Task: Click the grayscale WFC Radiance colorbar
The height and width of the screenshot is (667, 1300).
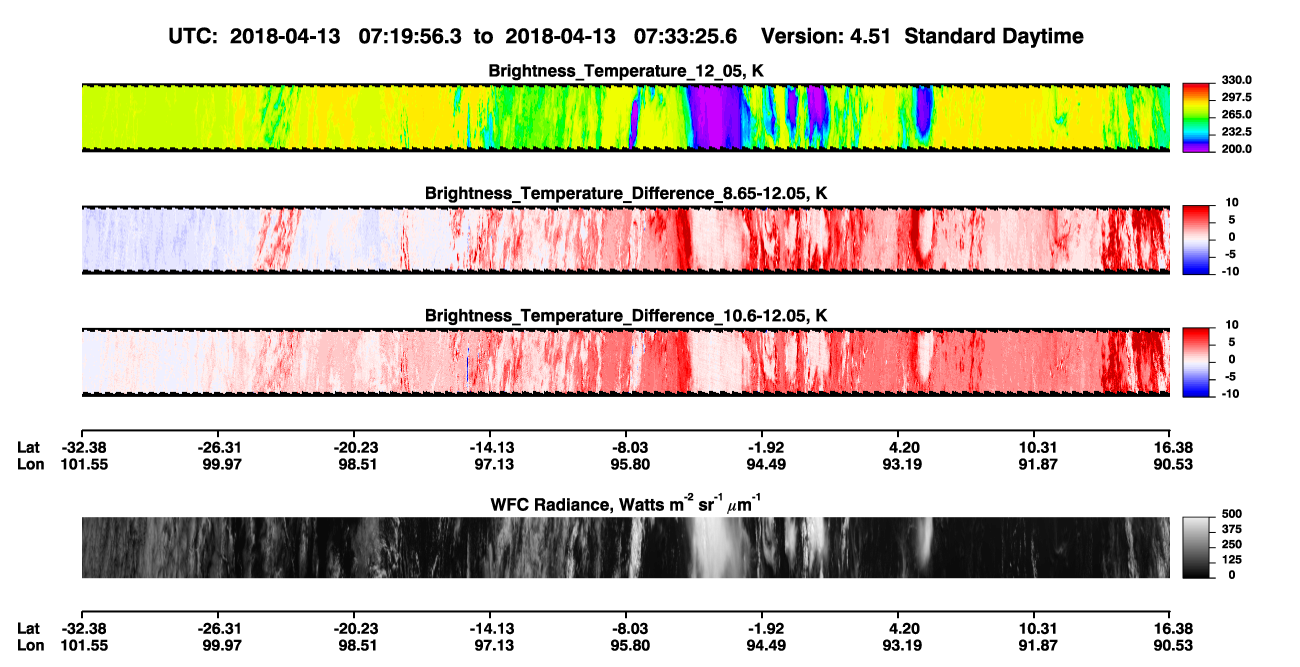Action: coord(1195,546)
